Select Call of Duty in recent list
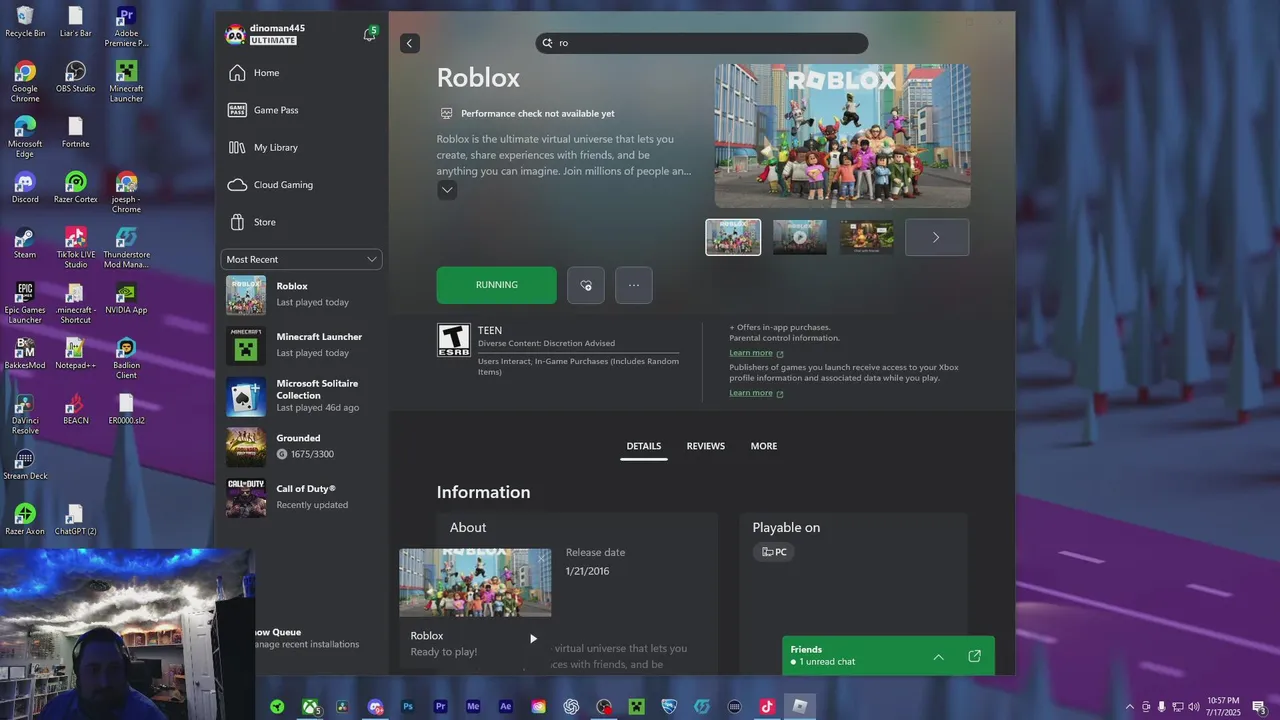Screen dimensions: 1280x720 click(301, 497)
